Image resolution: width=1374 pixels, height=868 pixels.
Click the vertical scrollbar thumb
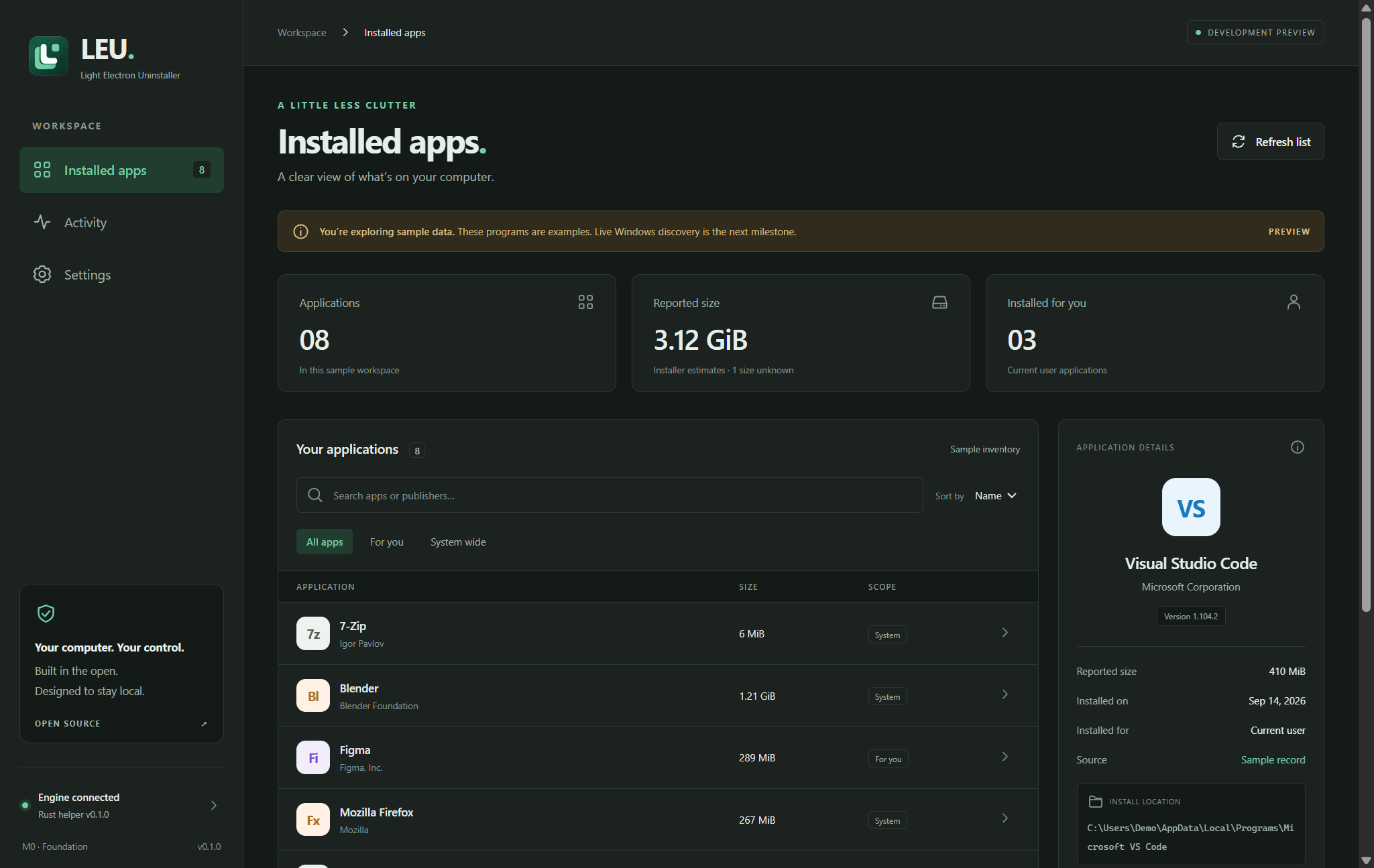1366,315
